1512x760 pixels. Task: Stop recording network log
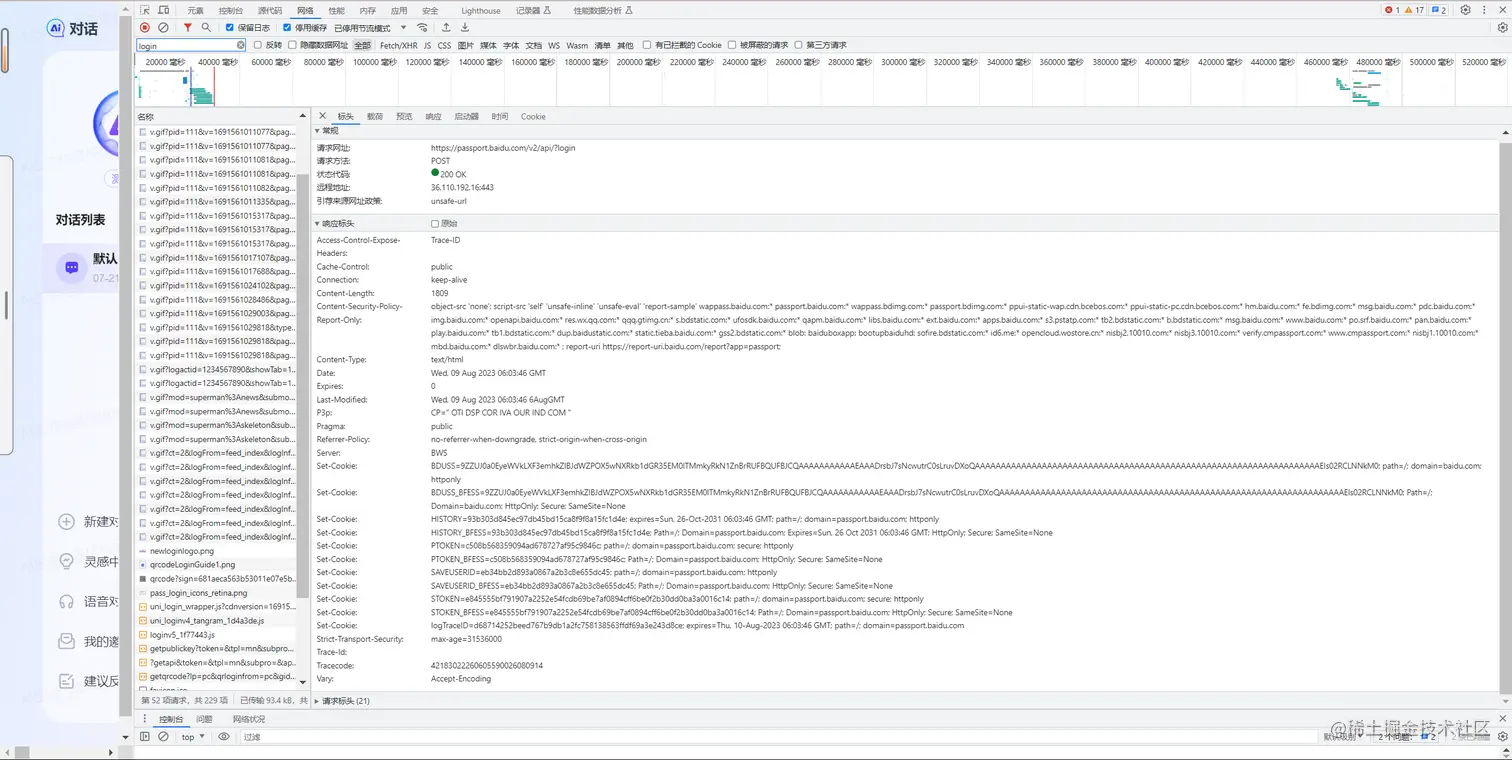(x=145, y=28)
